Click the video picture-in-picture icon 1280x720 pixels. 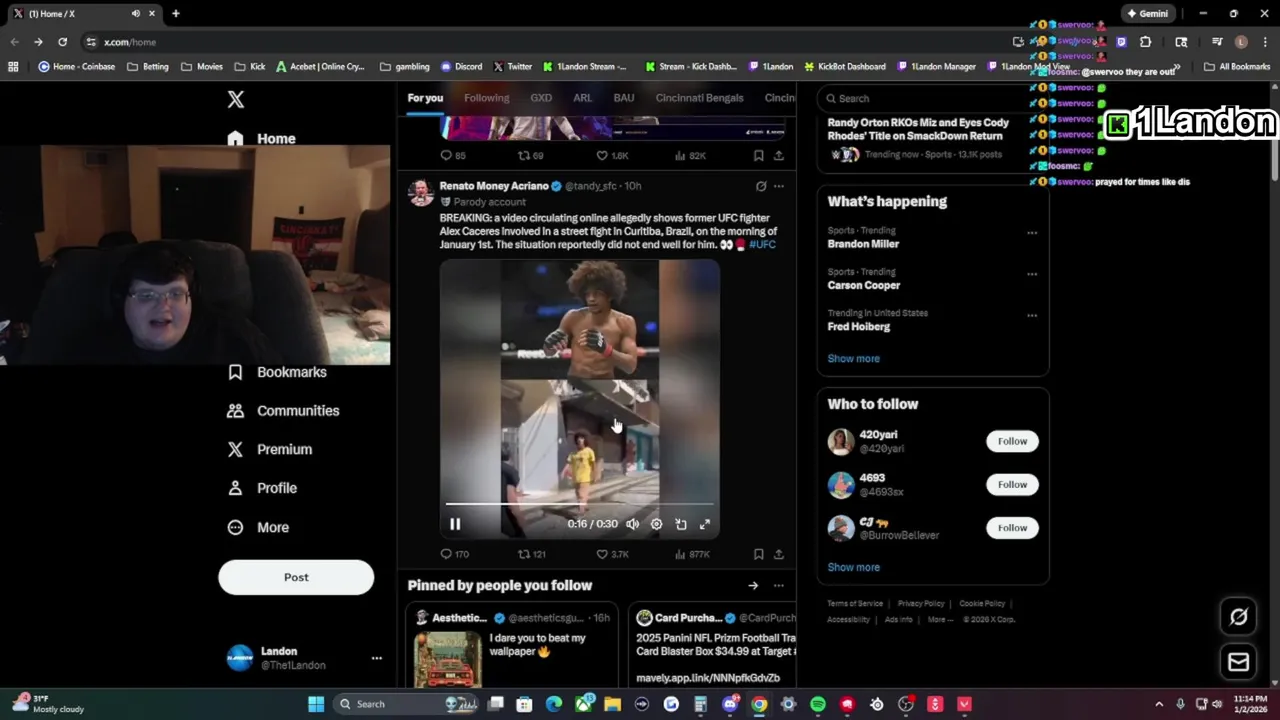tap(681, 524)
